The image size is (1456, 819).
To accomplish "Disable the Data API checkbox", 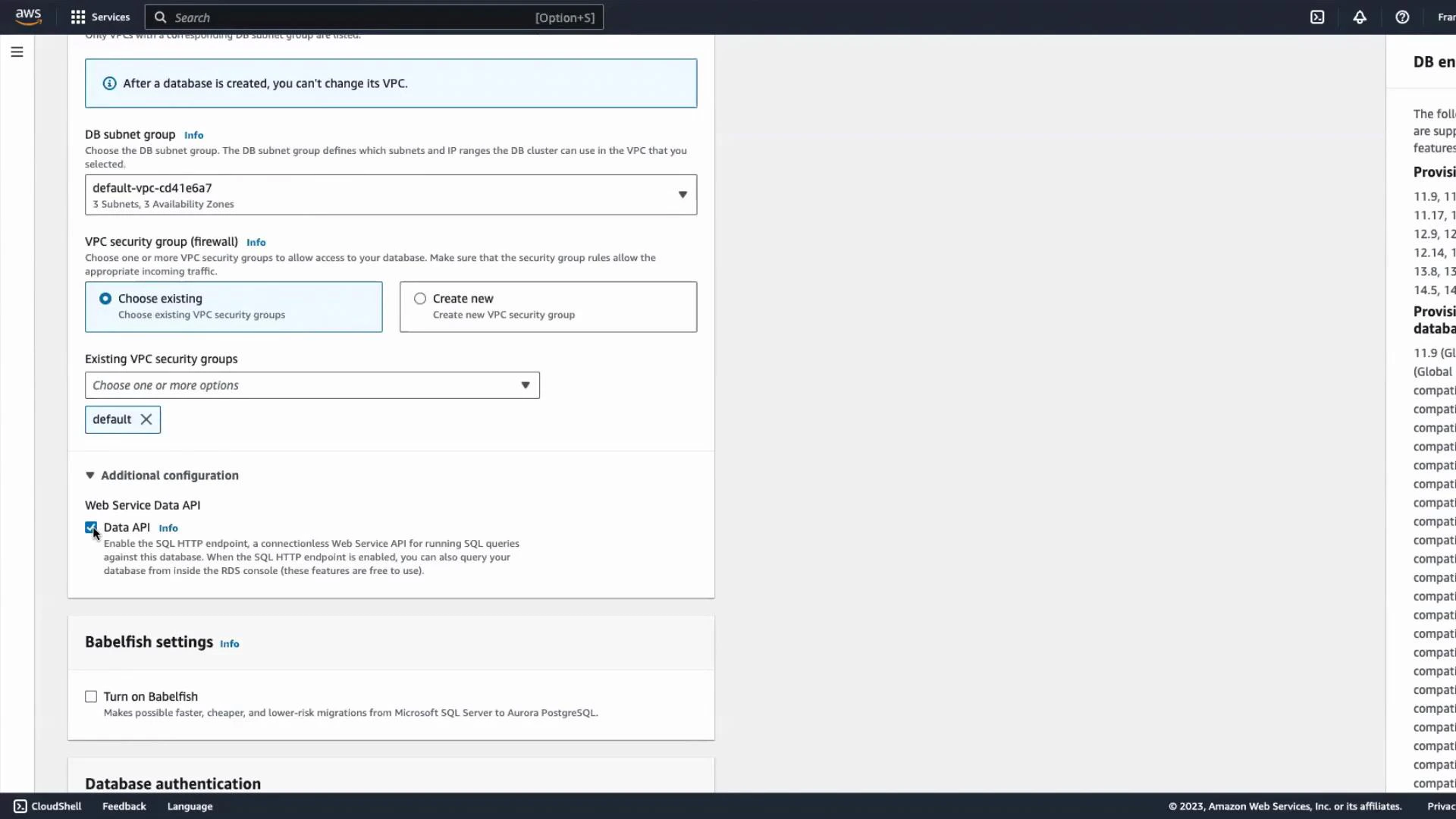I will click(x=91, y=527).
